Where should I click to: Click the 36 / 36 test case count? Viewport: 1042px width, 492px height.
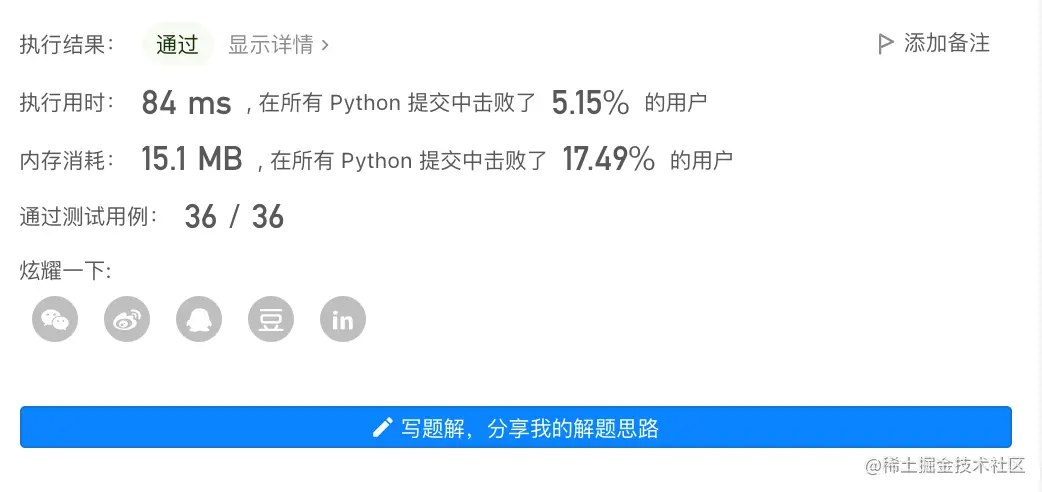(x=234, y=216)
